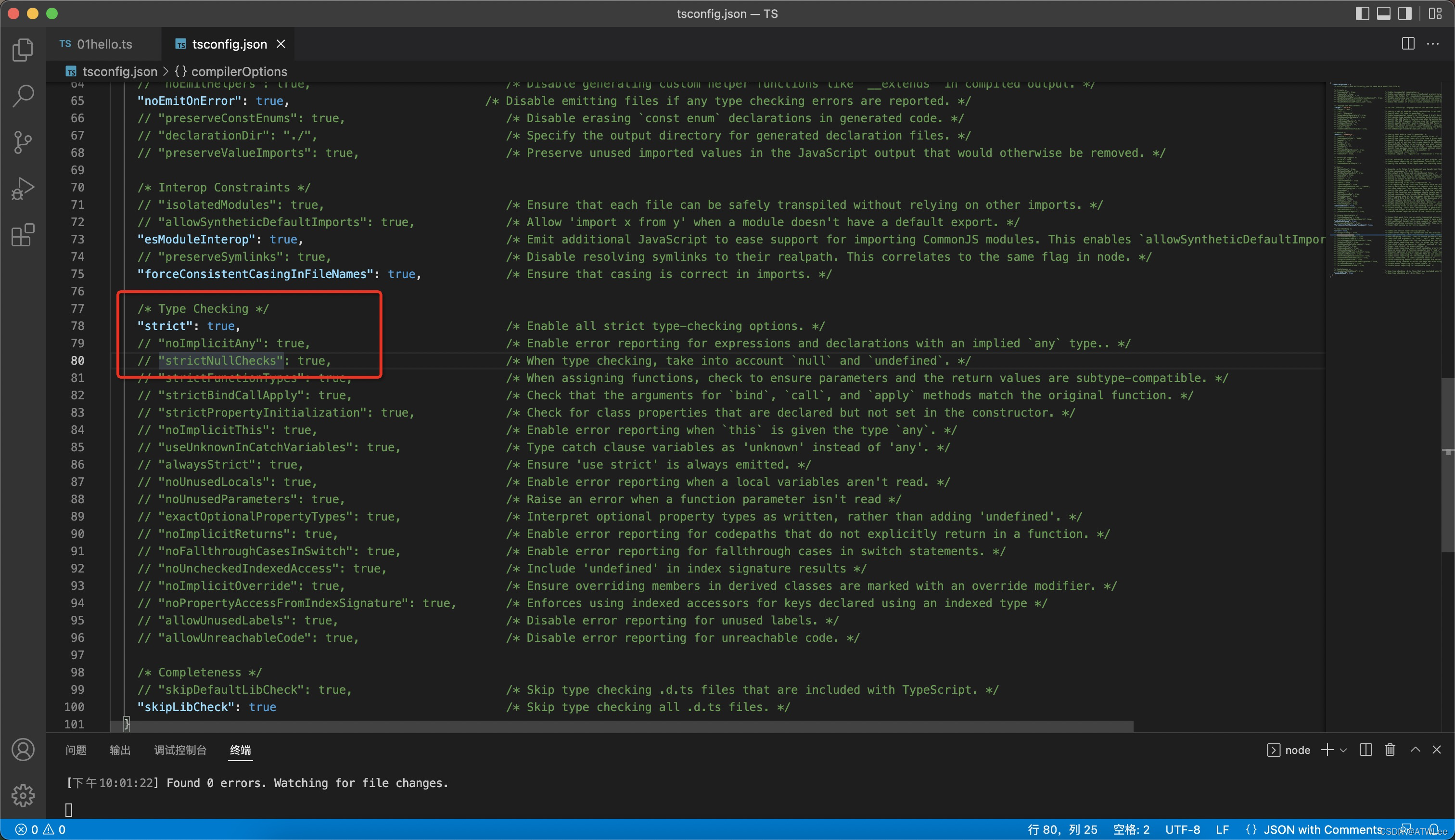Click "esModuleInterop" on line 73
1455x840 pixels.
tap(196, 240)
